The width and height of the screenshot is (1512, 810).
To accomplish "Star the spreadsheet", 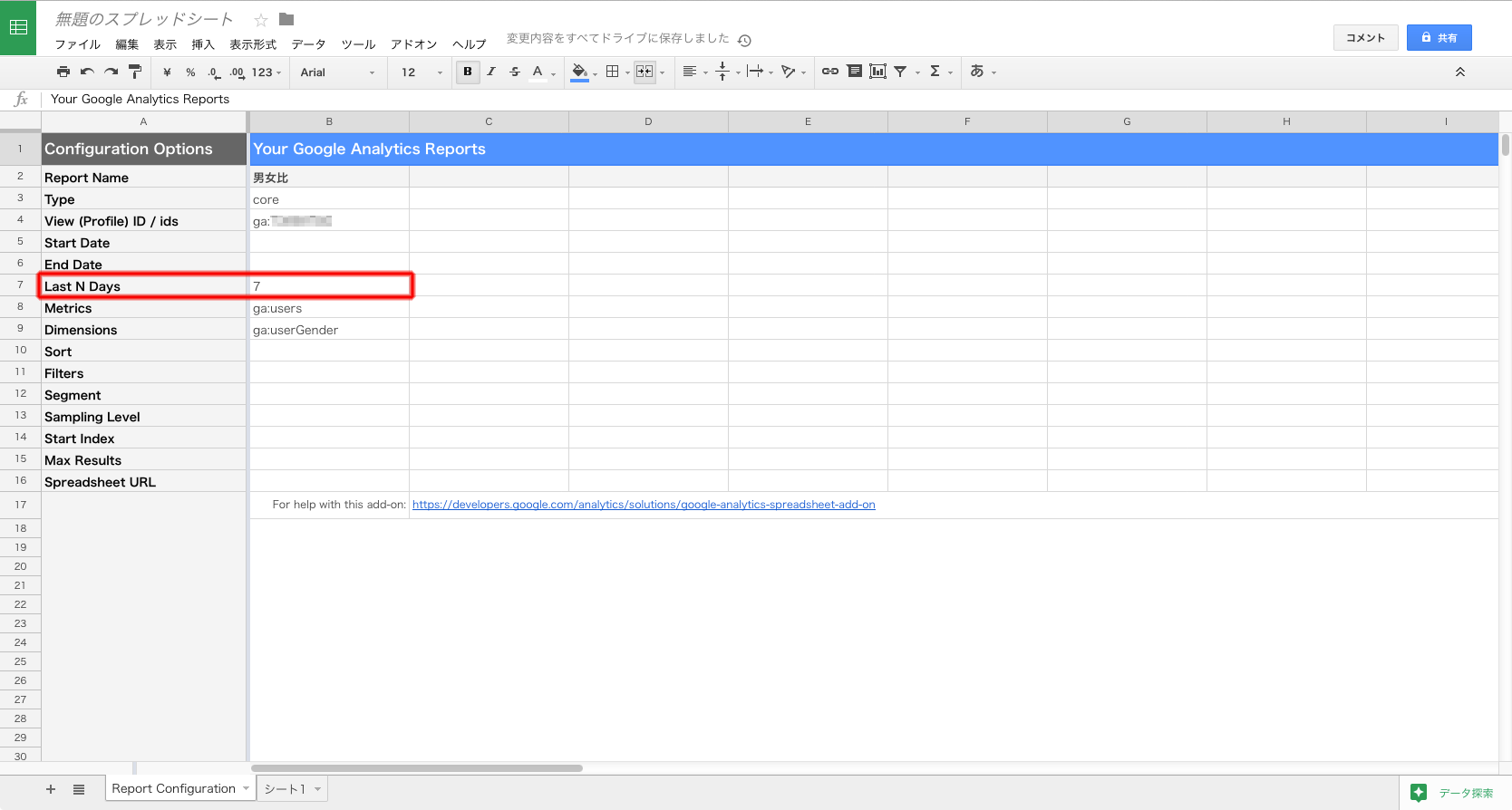I will [261, 20].
